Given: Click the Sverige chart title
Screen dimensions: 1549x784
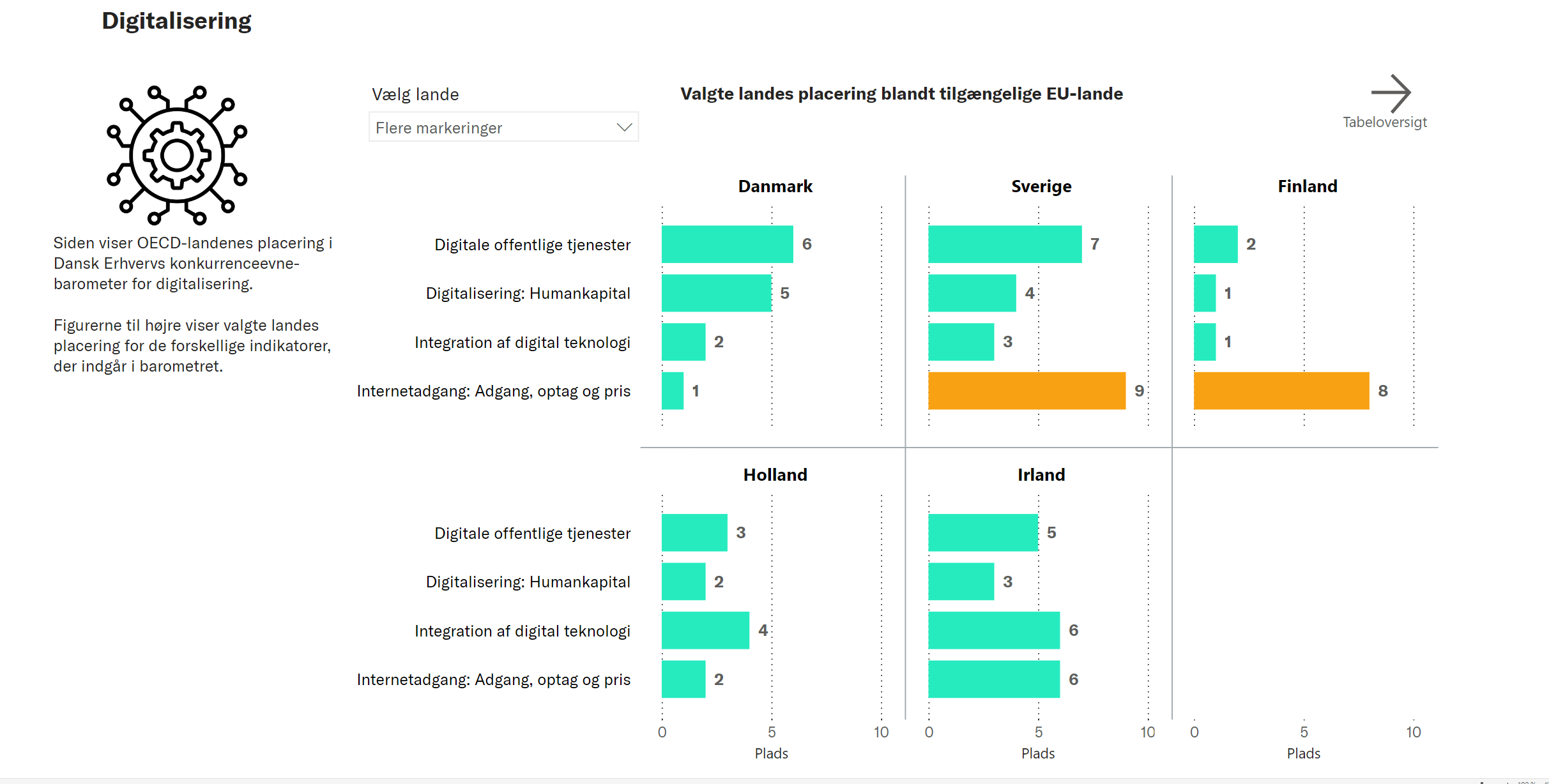Looking at the screenshot, I should [x=1041, y=186].
